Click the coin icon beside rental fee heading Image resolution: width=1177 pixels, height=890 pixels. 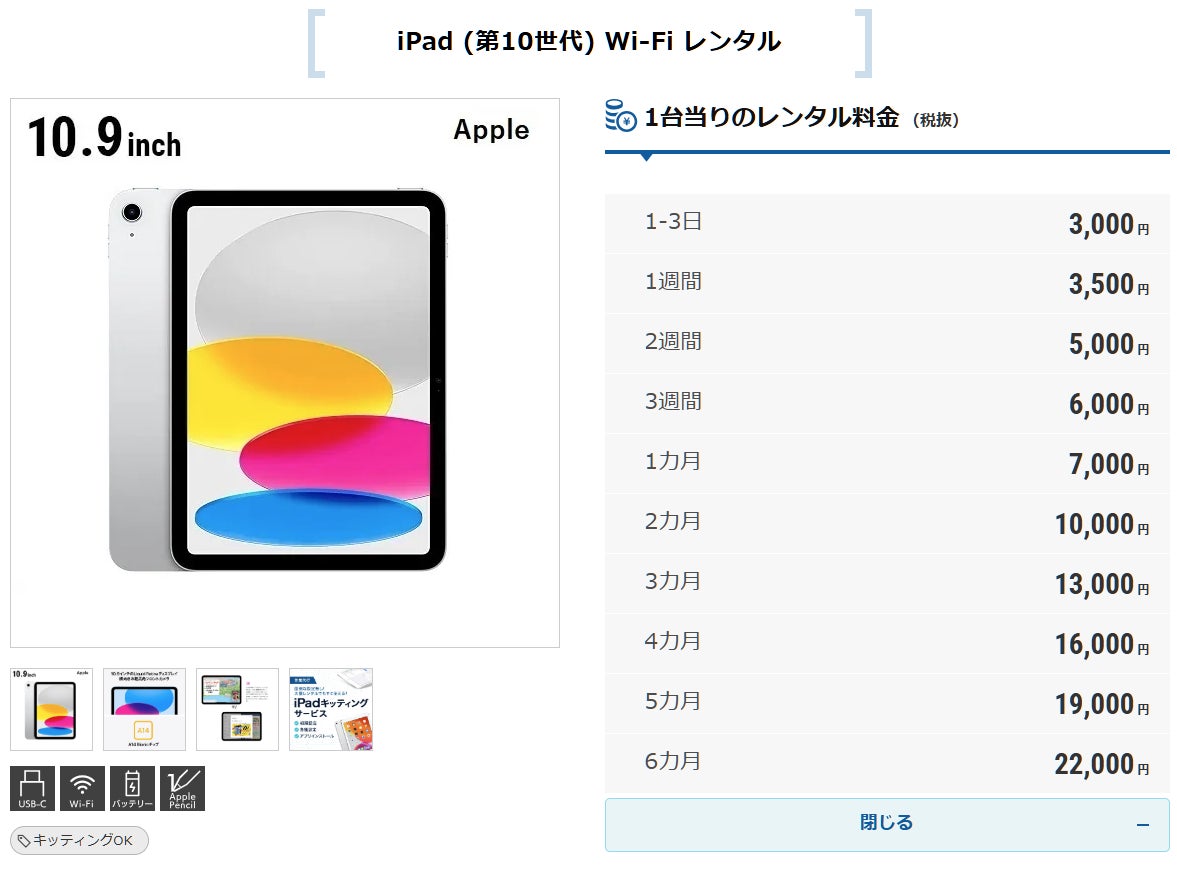621,116
